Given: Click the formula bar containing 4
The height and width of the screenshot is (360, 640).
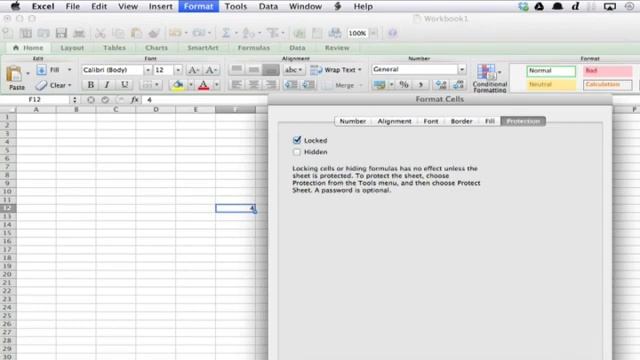Looking at the screenshot, I should point(205,100).
